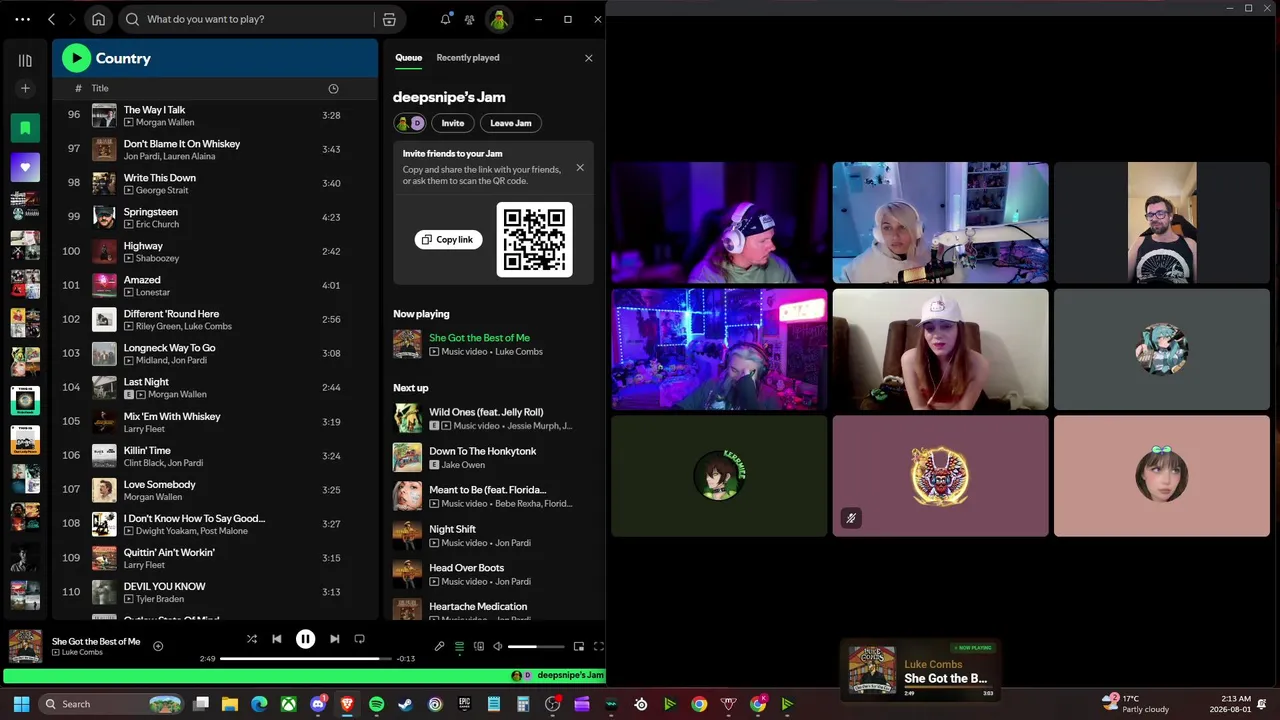This screenshot has height=720, width=1280.
Task: Create a new playlist with the plus button
Action: pos(25,88)
